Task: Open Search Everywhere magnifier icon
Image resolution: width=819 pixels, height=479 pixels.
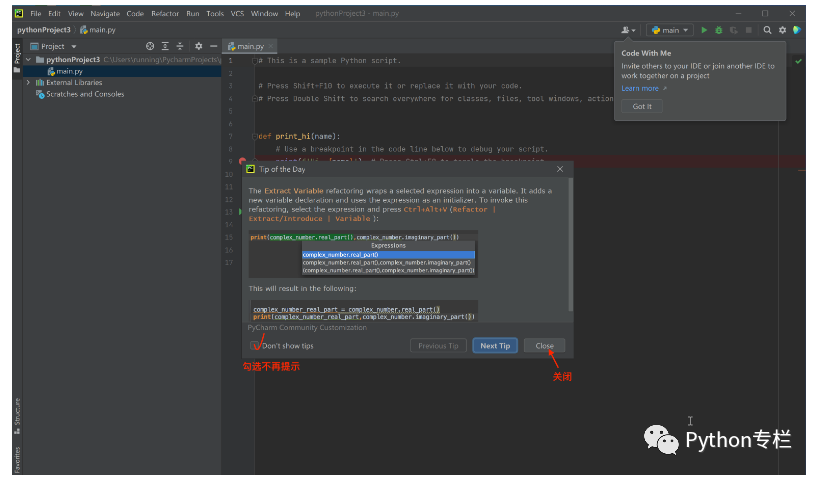Action: (x=767, y=30)
